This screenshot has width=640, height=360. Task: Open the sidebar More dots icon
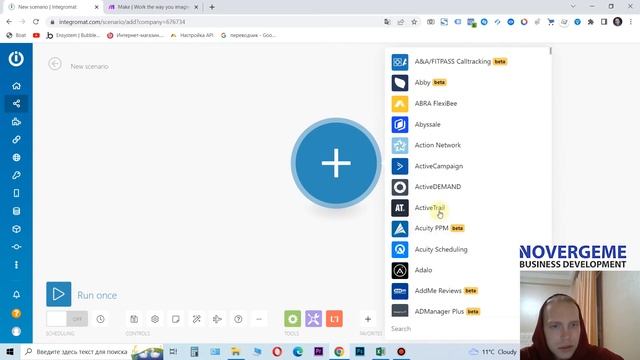tap(16, 265)
